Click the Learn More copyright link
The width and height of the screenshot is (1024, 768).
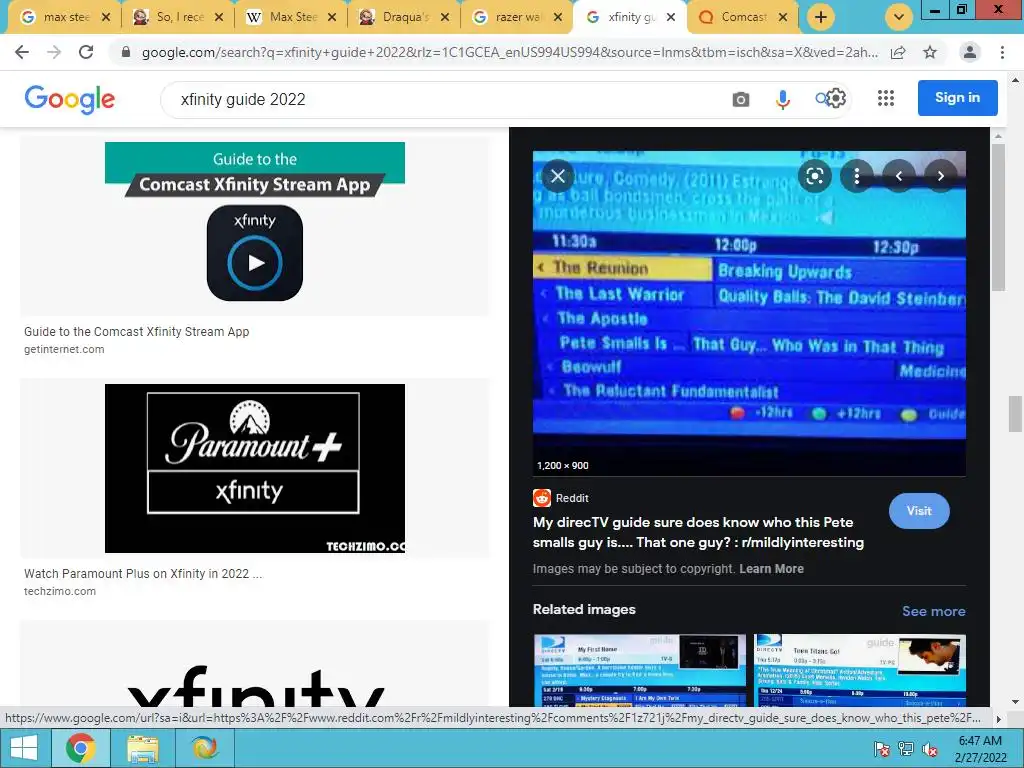click(x=771, y=569)
